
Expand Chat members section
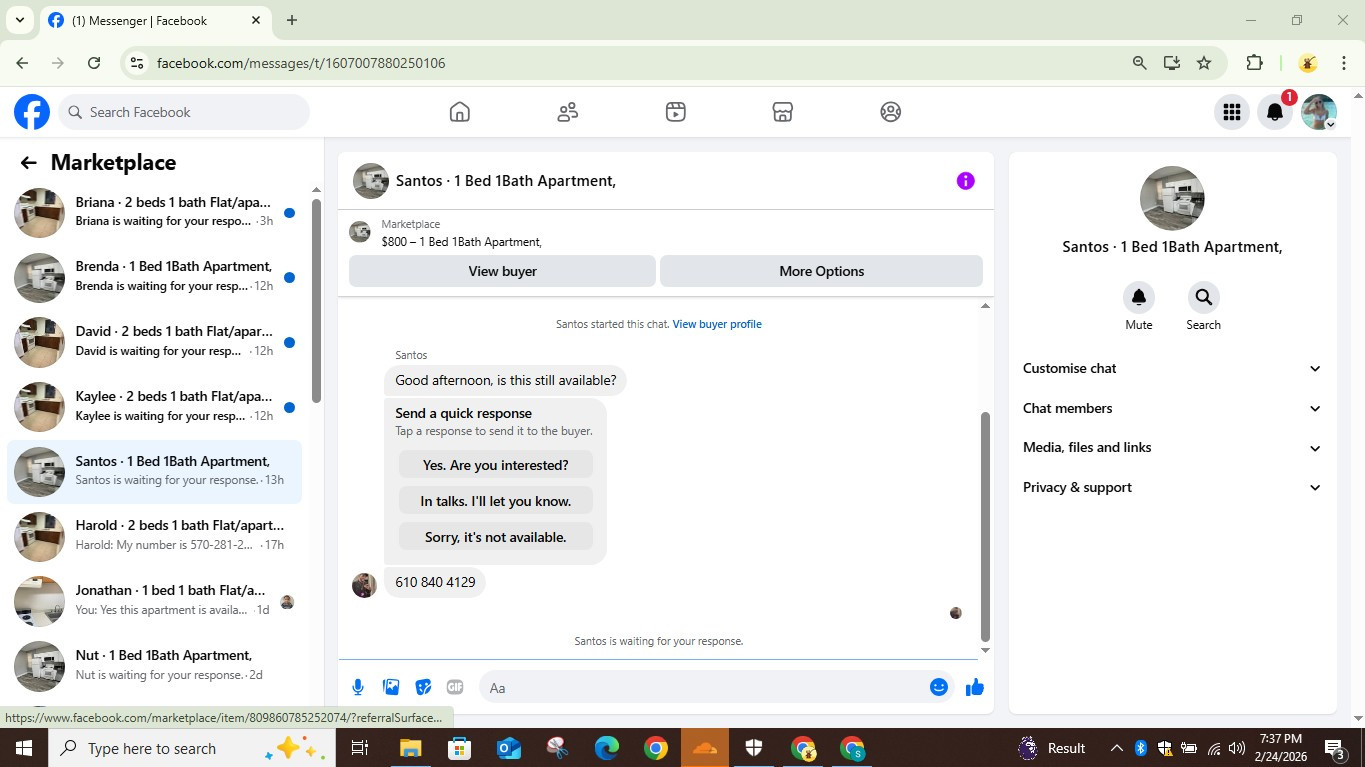pyautogui.click(x=1172, y=408)
